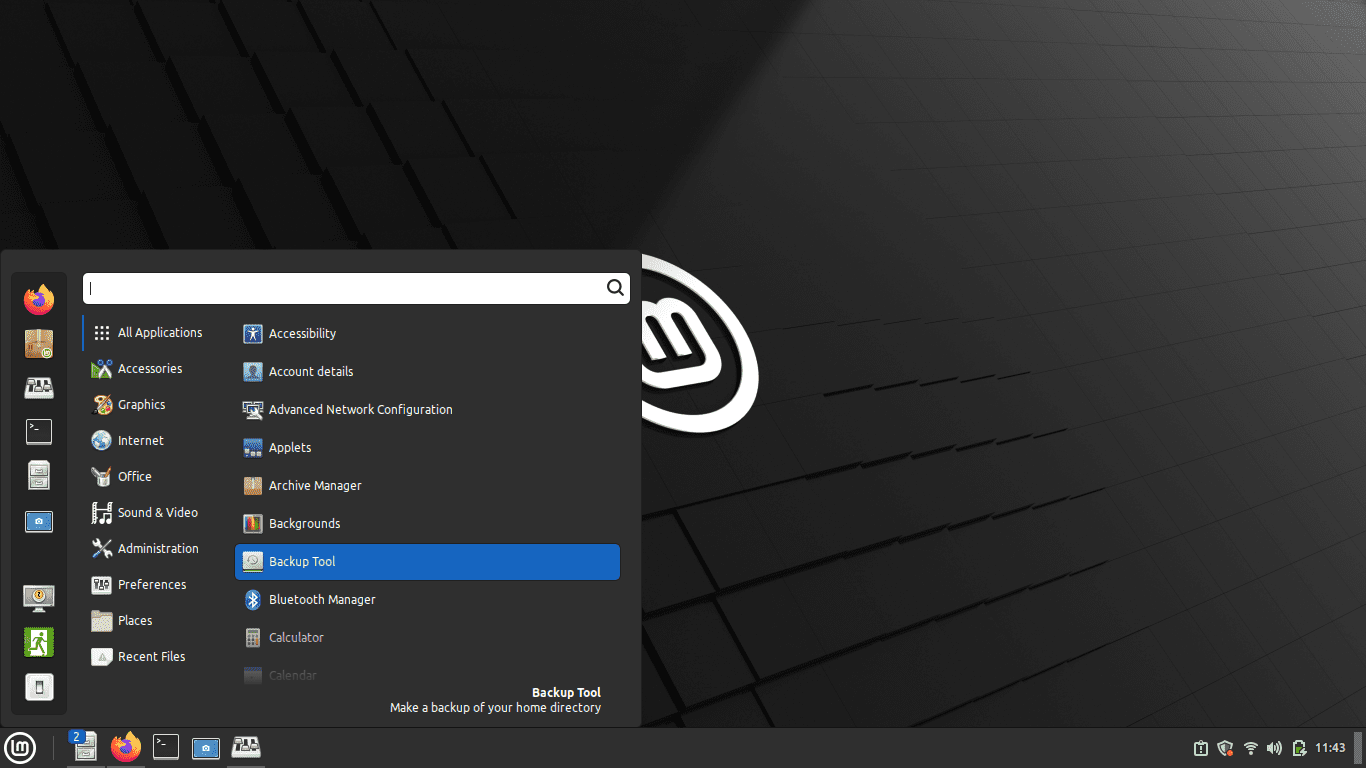Open the clock showing 11:43

[1330, 748]
